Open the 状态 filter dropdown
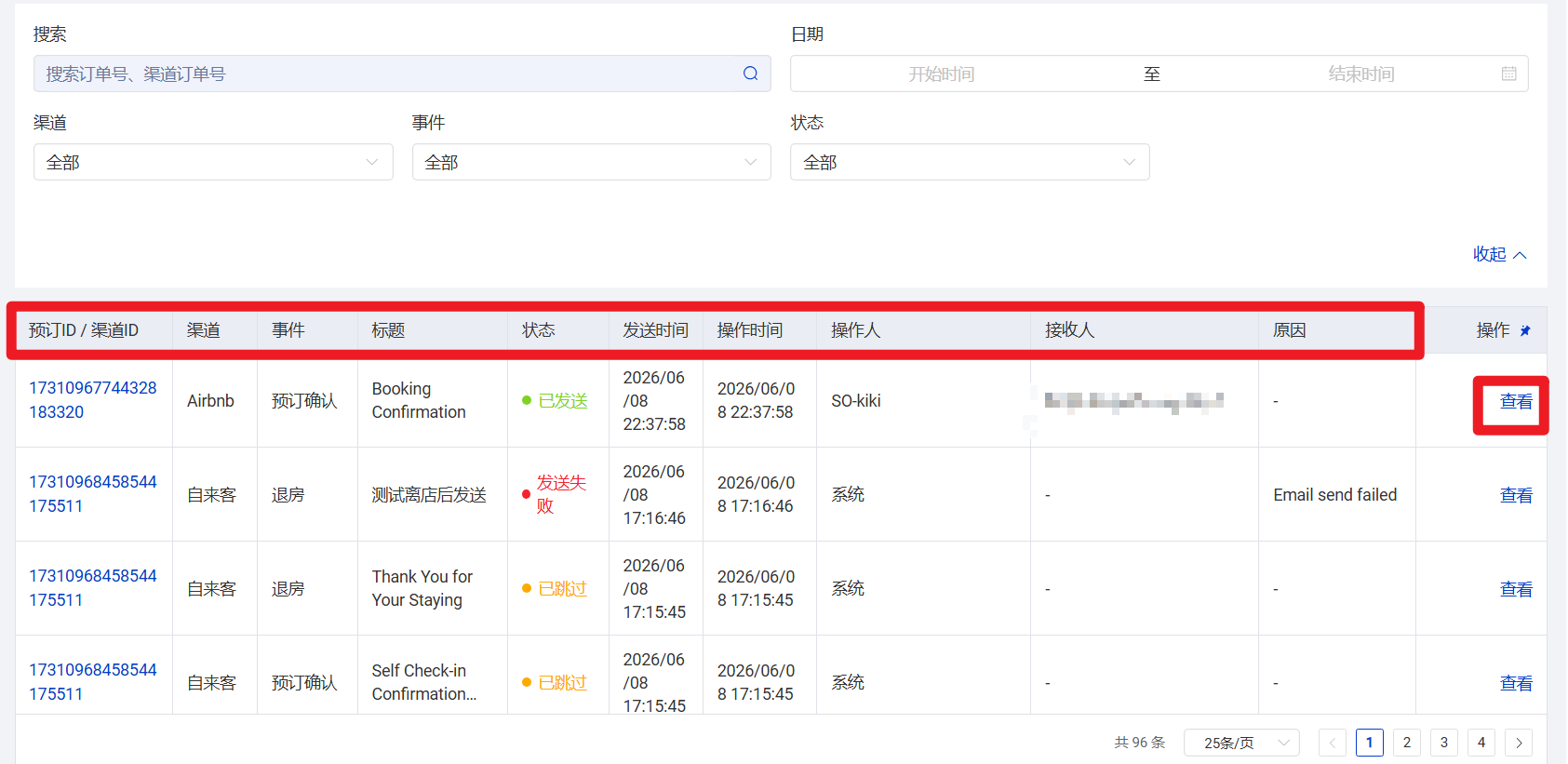 [970, 162]
